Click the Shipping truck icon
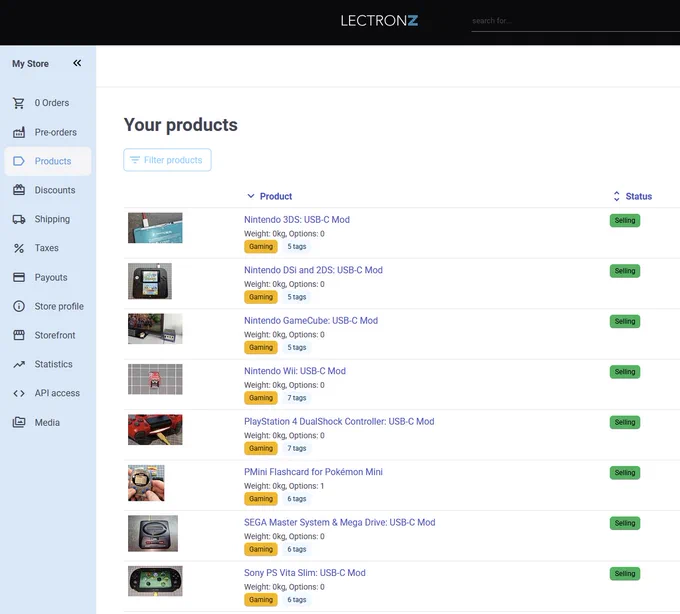This screenshot has height=614, width=680. pyautogui.click(x=19, y=219)
